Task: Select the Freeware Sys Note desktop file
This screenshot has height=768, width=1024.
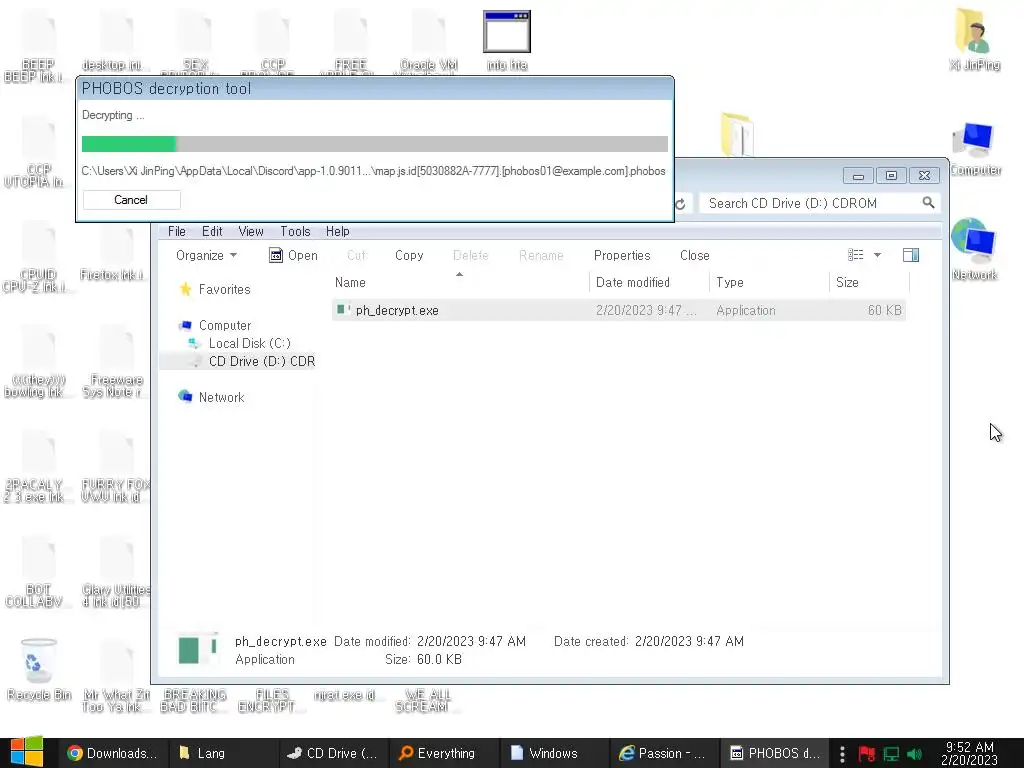Action: [x=115, y=362]
